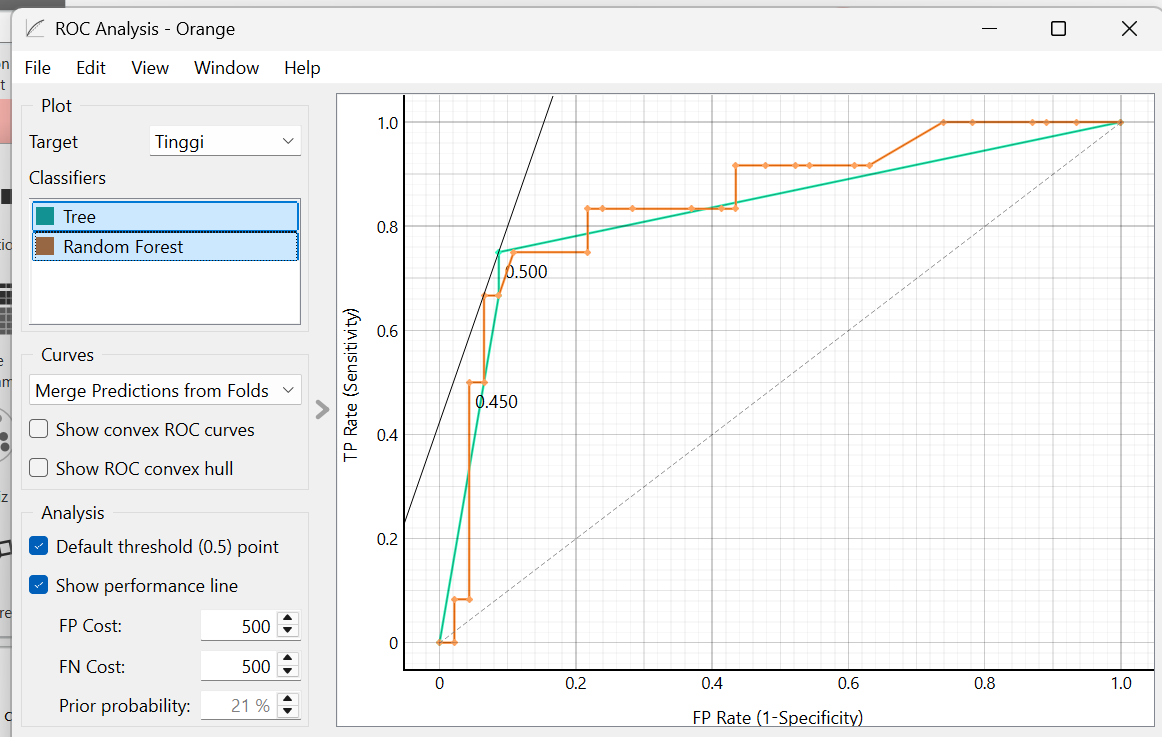Viewport: 1162px width, 737px height.
Task: Maximize the ROC Analysis window
Action: pyautogui.click(x=1058, y=29)
